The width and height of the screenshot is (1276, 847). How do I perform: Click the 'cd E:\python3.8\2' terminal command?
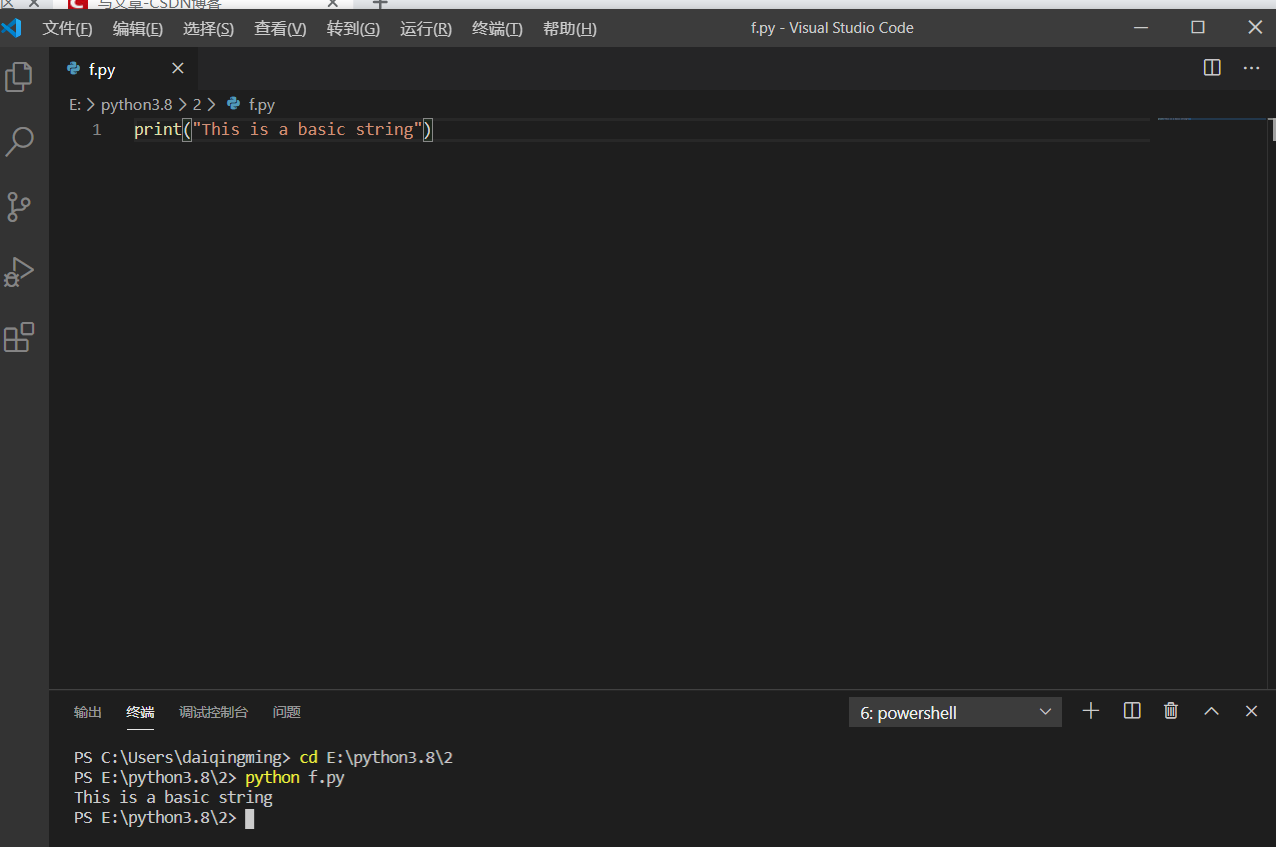click(x=376, y=757)
